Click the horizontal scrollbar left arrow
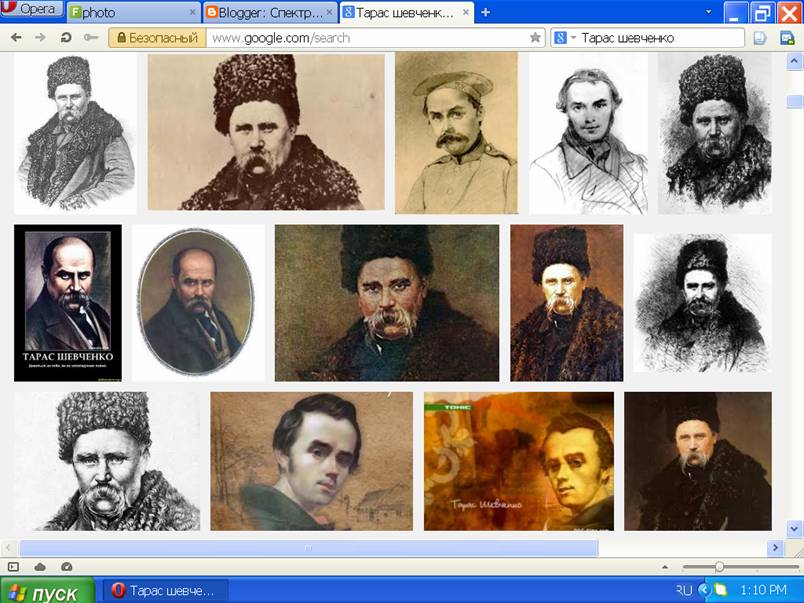 click(x=8, y=548)
